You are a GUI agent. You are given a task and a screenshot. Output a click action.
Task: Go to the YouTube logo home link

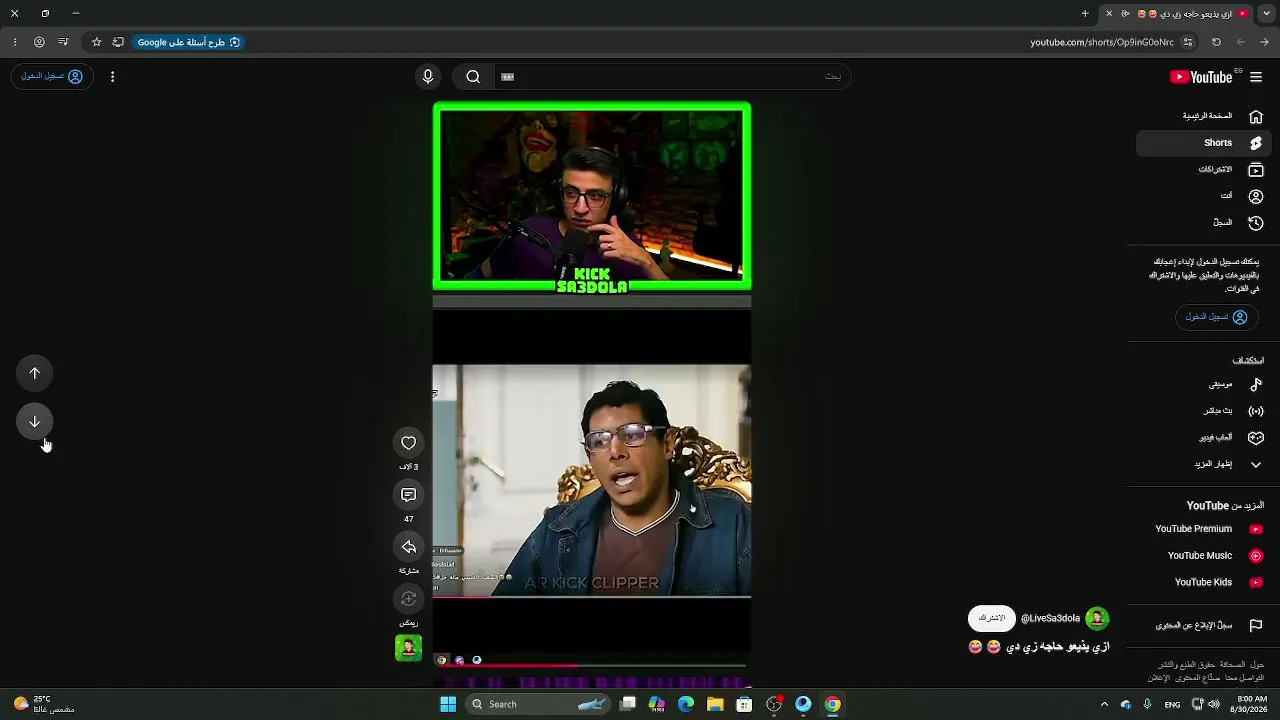(x=1202, y=77)
